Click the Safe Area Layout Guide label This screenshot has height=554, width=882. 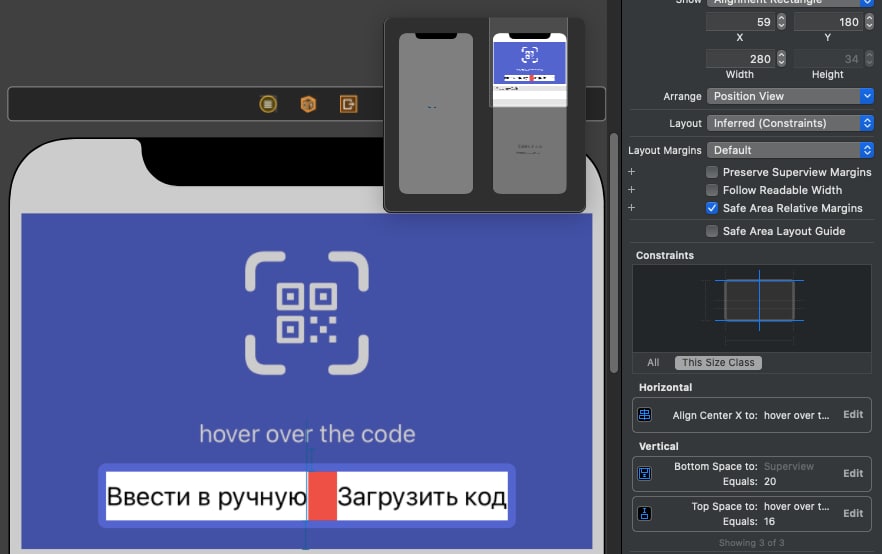point(784,231)
